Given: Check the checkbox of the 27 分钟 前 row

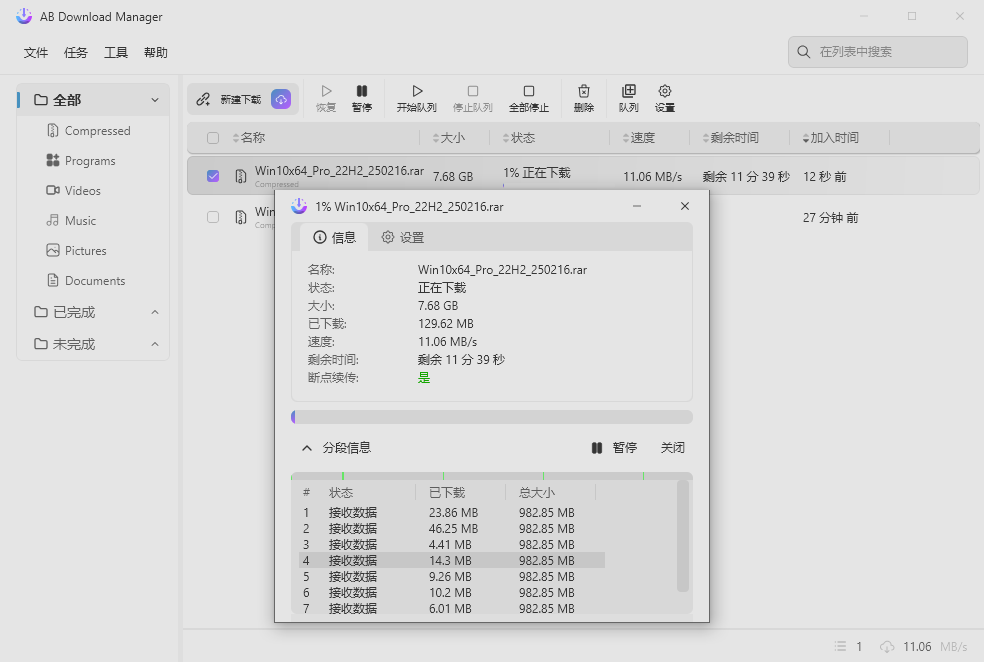Looking at the screenshot, I should pyautogui.click(x=213, y=217).
